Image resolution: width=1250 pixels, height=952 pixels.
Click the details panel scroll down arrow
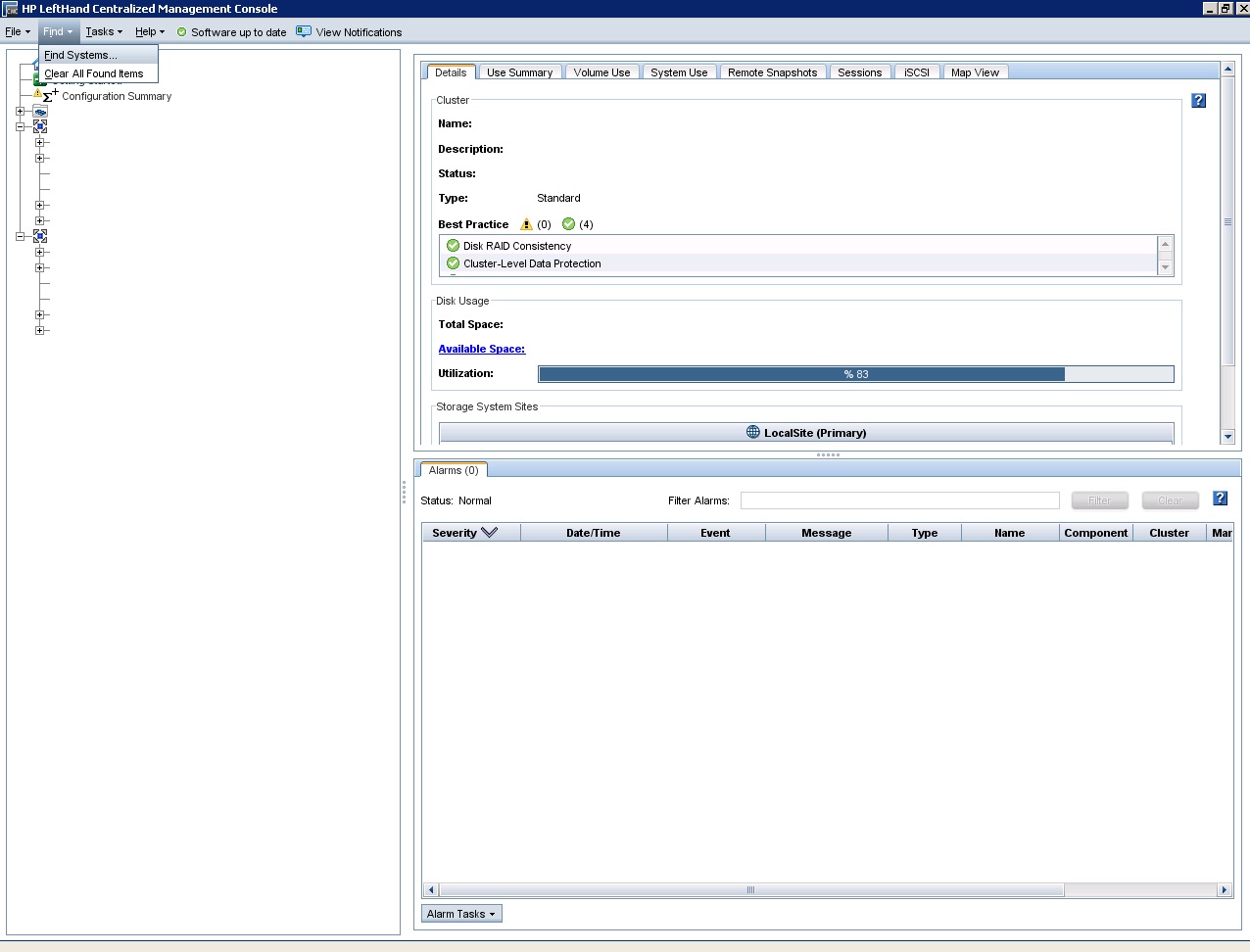click(1227, 437)
